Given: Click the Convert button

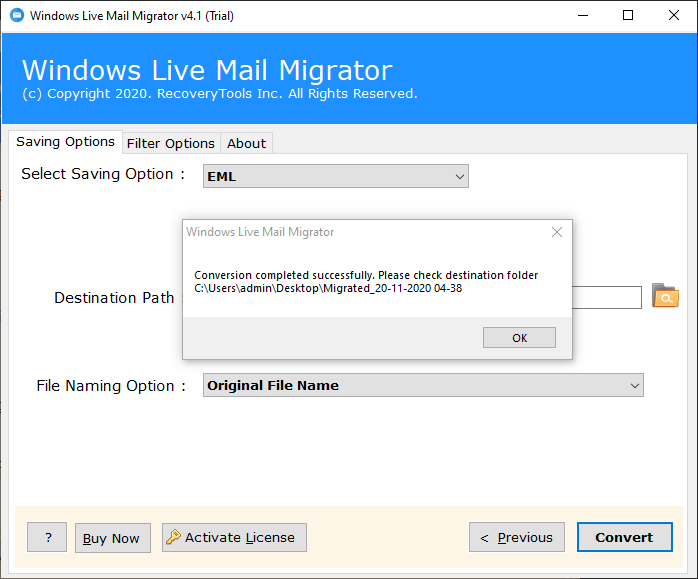Looking at the screenshot, I should coord(625,537).
